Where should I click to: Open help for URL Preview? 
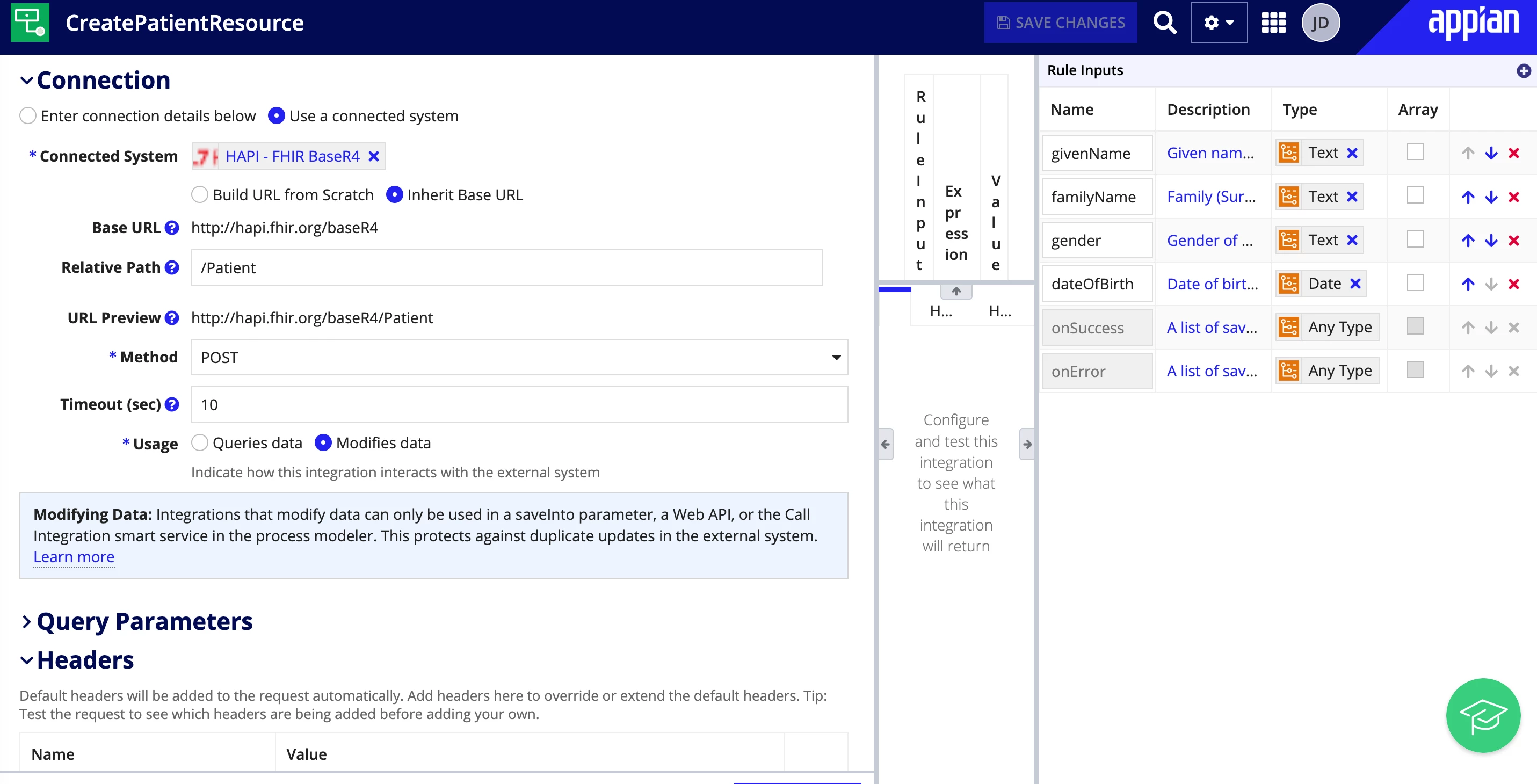click(x=172, y=318)
